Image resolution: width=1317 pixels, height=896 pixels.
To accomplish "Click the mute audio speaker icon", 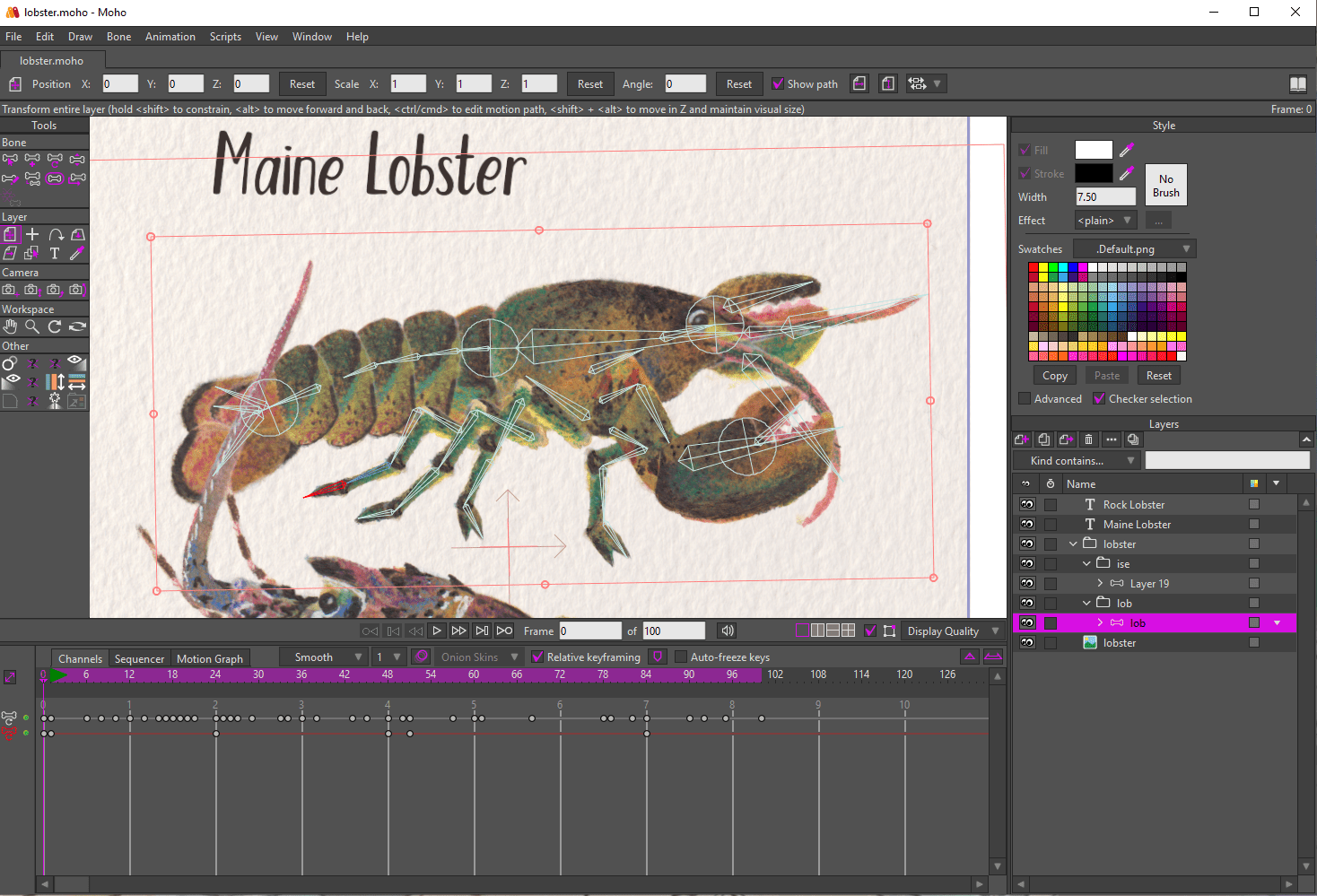I will tap(728, 631).
